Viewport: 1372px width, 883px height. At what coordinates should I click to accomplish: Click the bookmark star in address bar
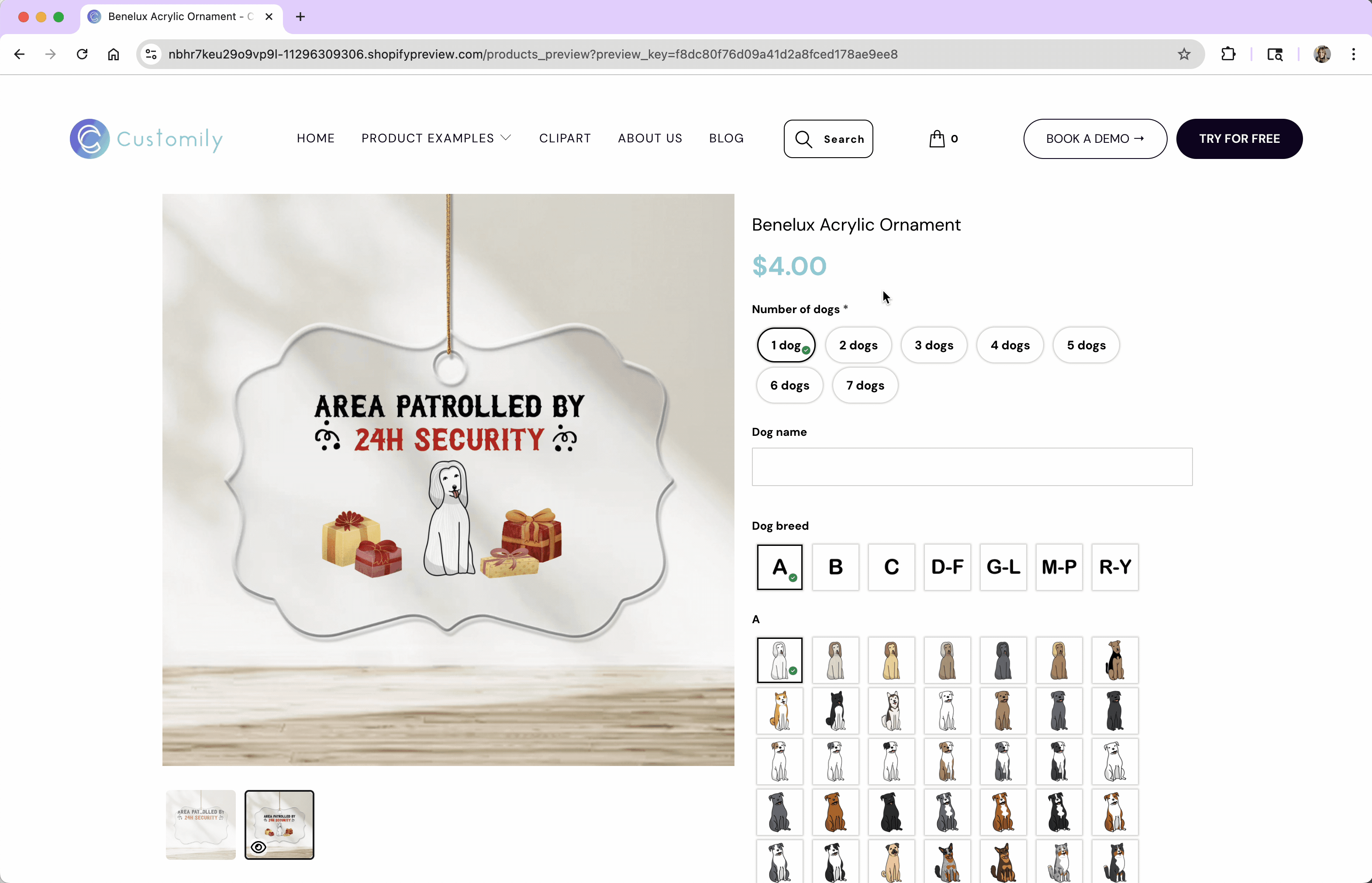(1184, 55)
